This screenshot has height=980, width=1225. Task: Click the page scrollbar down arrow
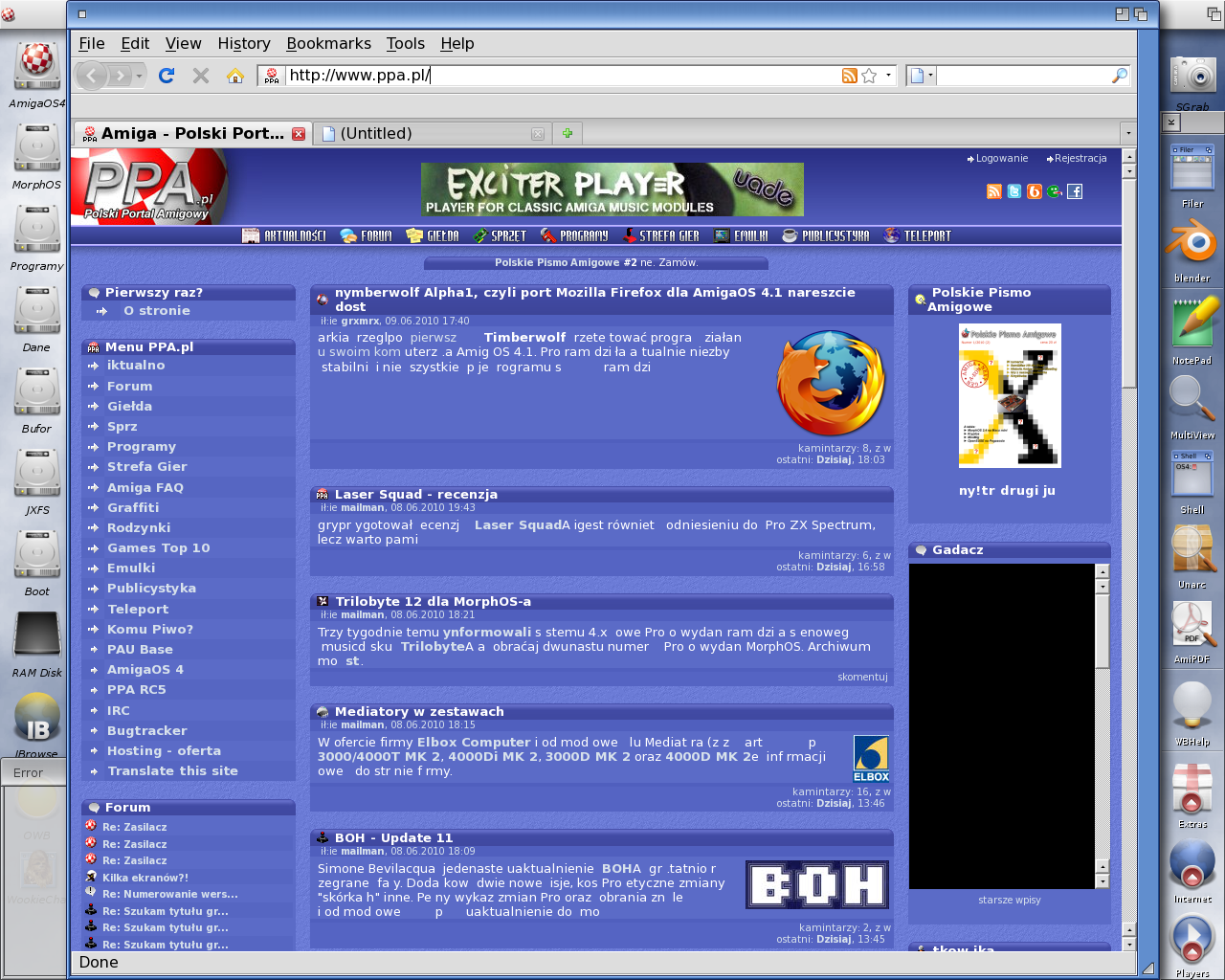1128,945
